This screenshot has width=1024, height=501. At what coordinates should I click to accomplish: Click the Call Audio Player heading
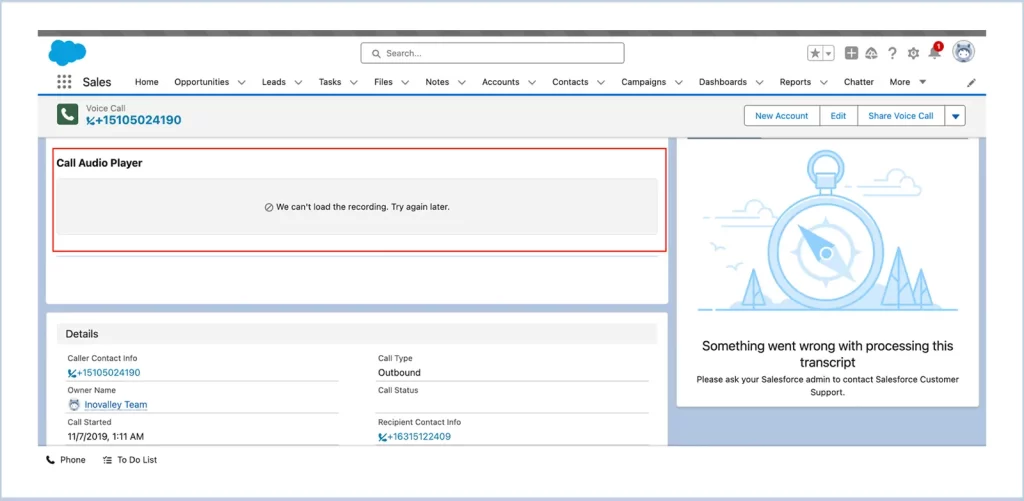99,163
